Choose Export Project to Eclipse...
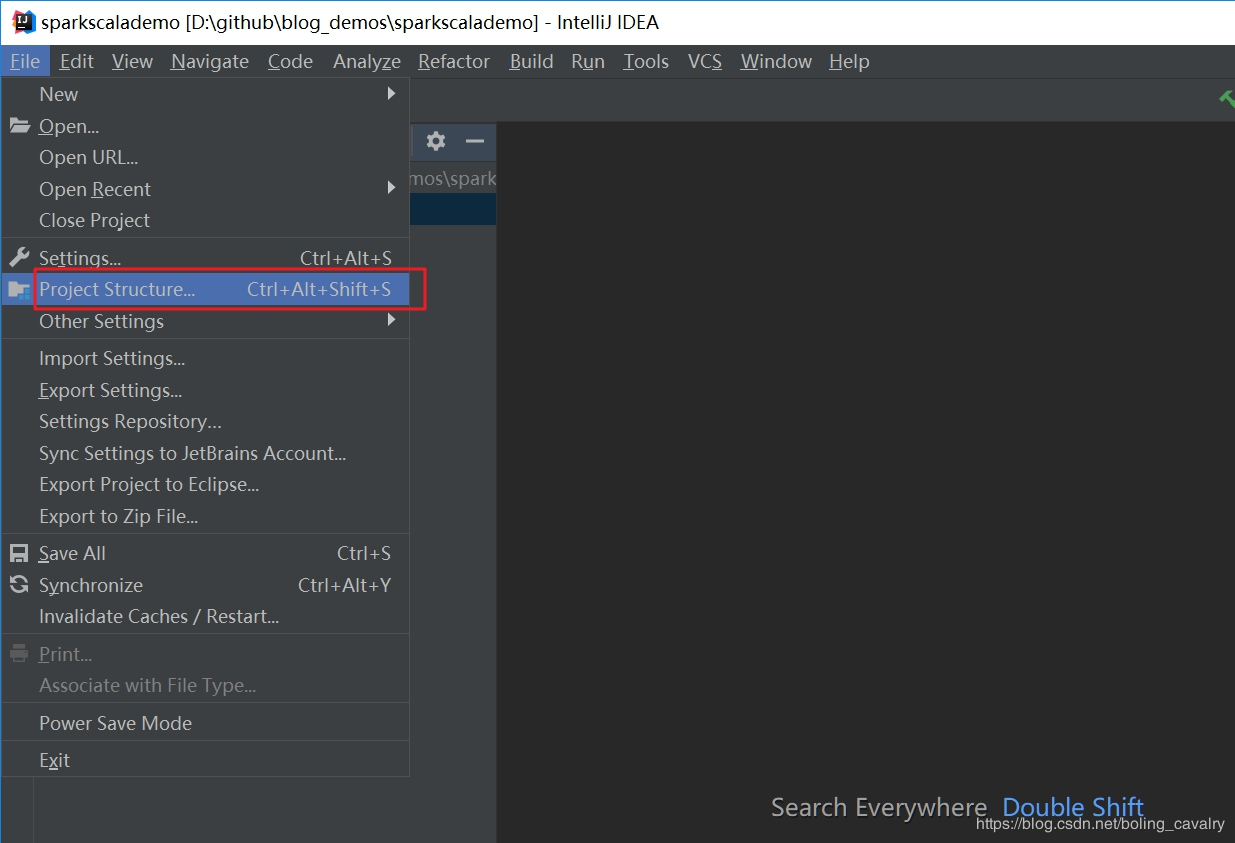This screenshot has width=1235, height=843. [x=205, y=484]
